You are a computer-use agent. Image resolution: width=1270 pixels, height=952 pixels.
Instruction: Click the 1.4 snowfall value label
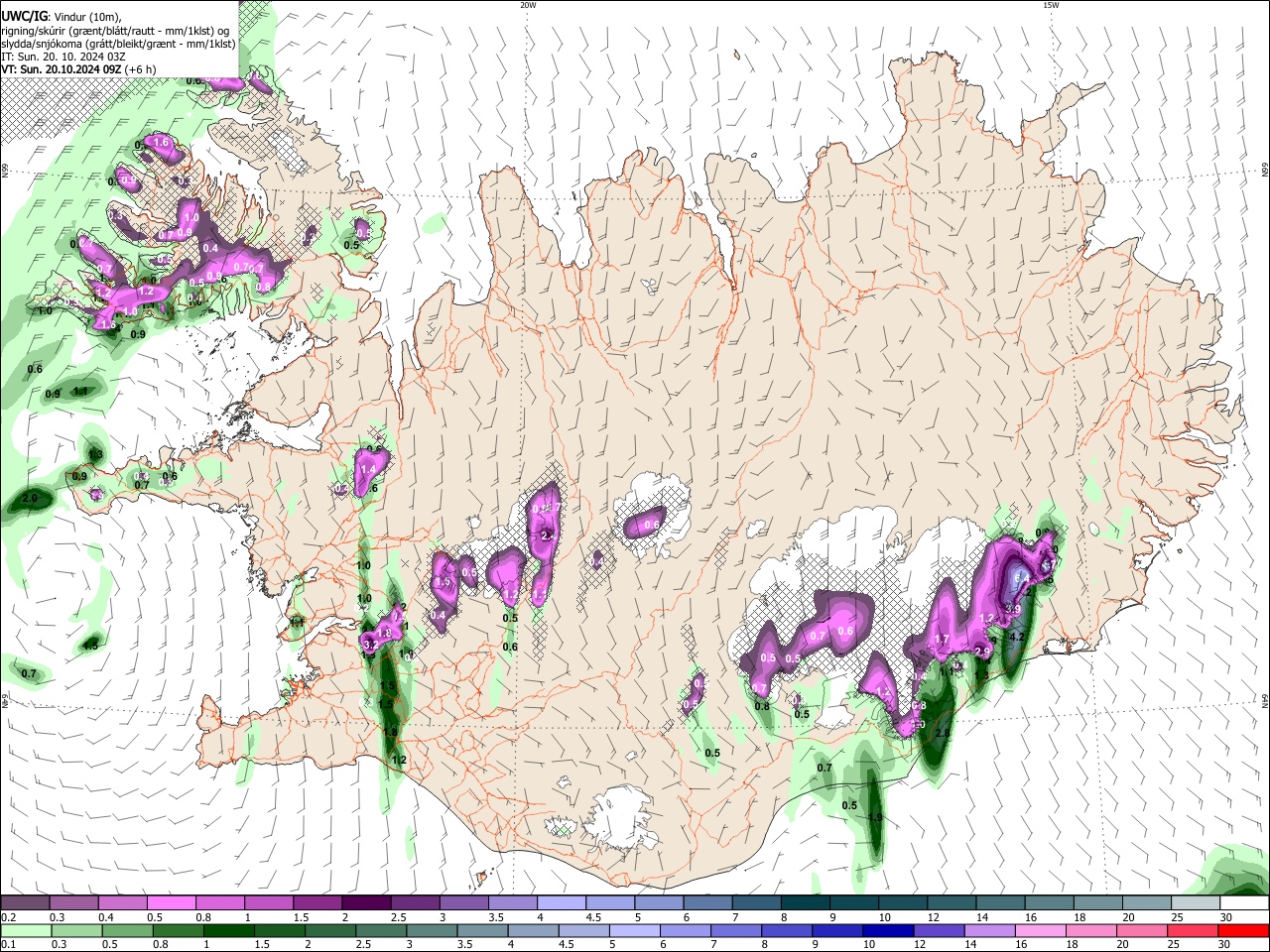(x=368, y=469)
